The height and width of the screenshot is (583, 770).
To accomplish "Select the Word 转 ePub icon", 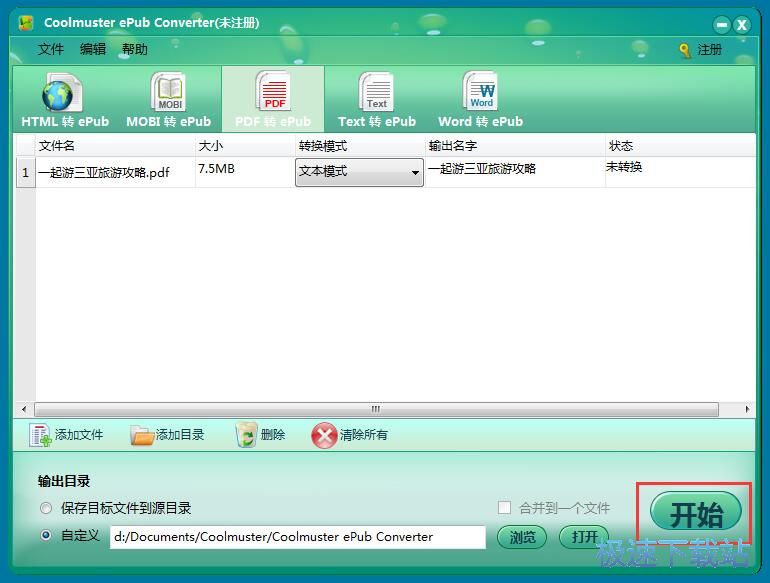I will coord(480,91).
